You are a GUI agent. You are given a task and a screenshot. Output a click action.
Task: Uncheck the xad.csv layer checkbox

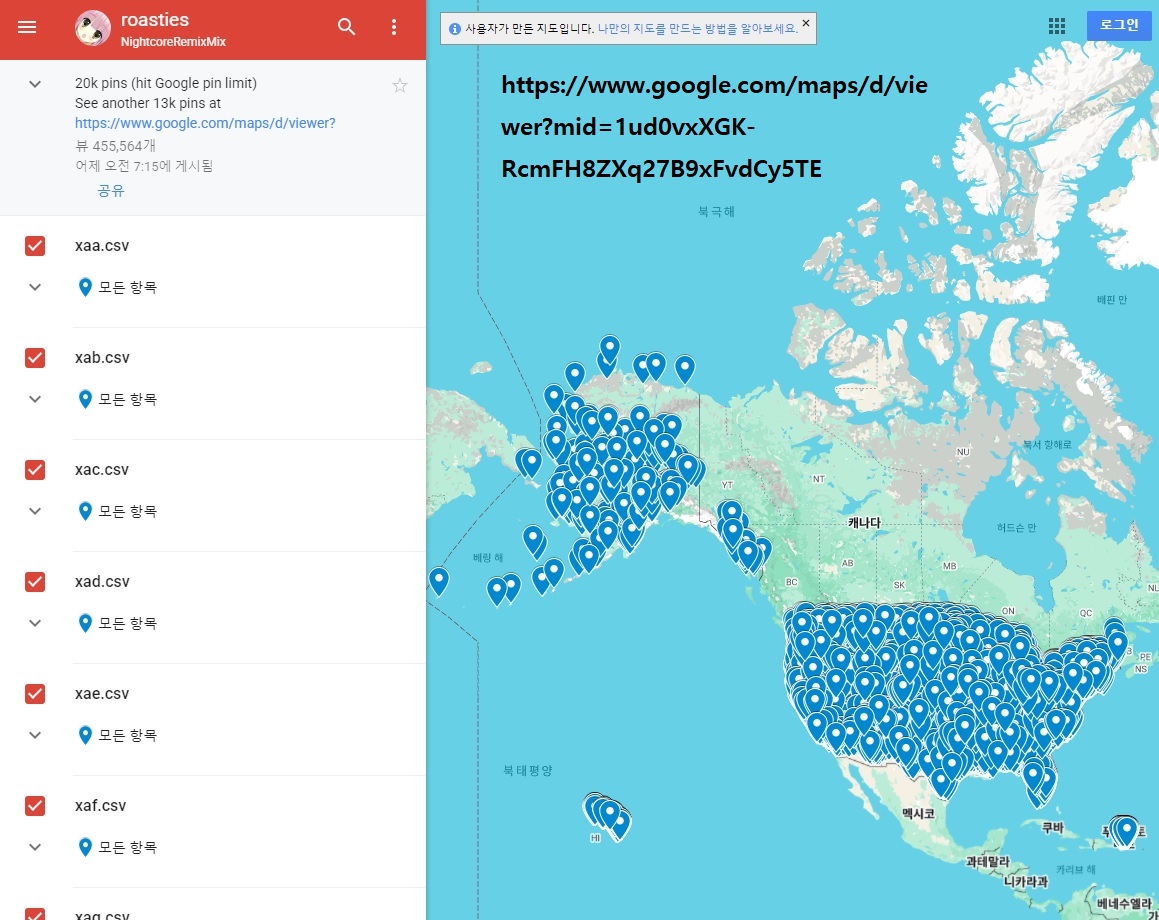[x=35, y=582]
